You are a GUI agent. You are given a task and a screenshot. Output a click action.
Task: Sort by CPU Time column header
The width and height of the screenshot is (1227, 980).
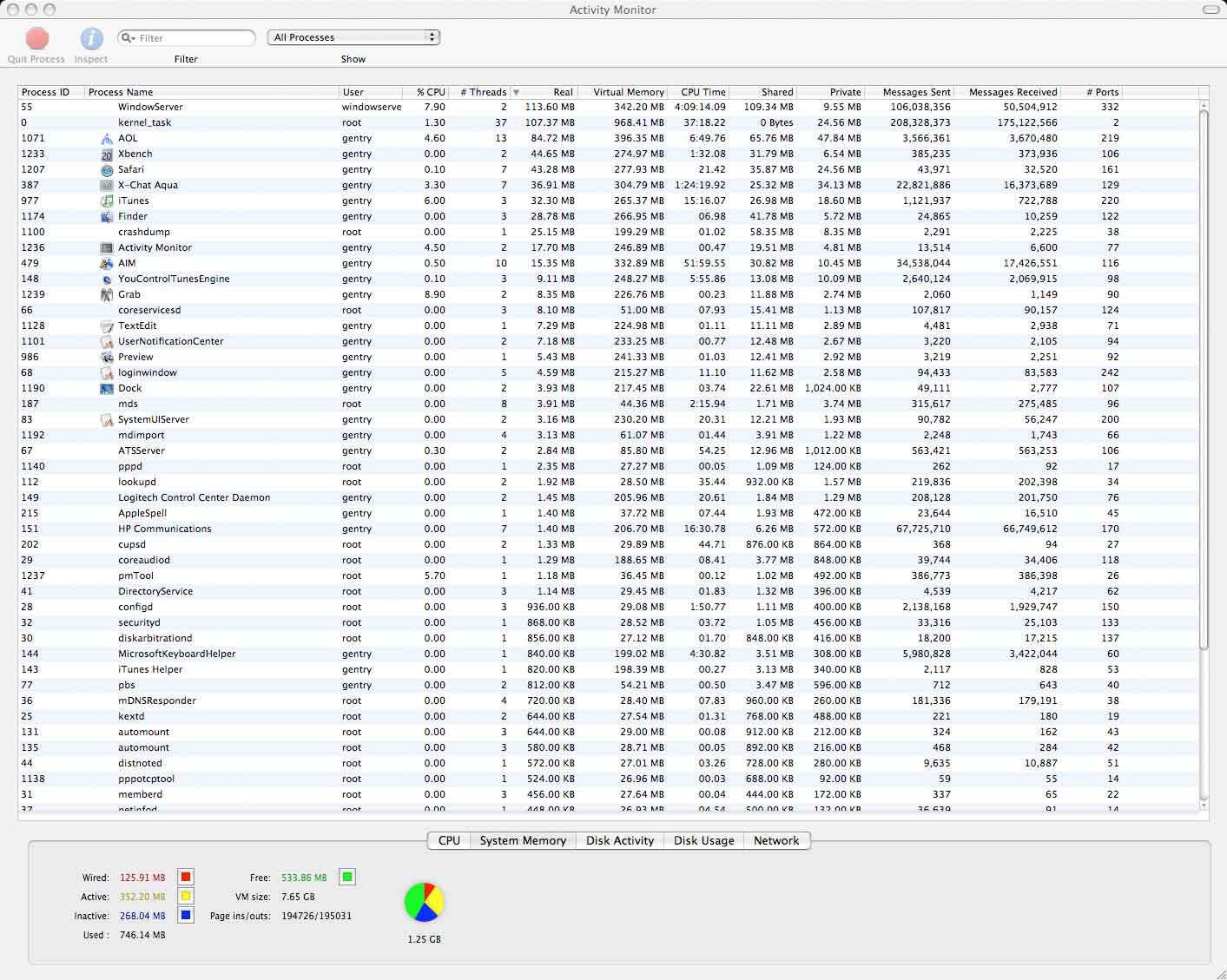pyautogui.click(x=698, y=92)
